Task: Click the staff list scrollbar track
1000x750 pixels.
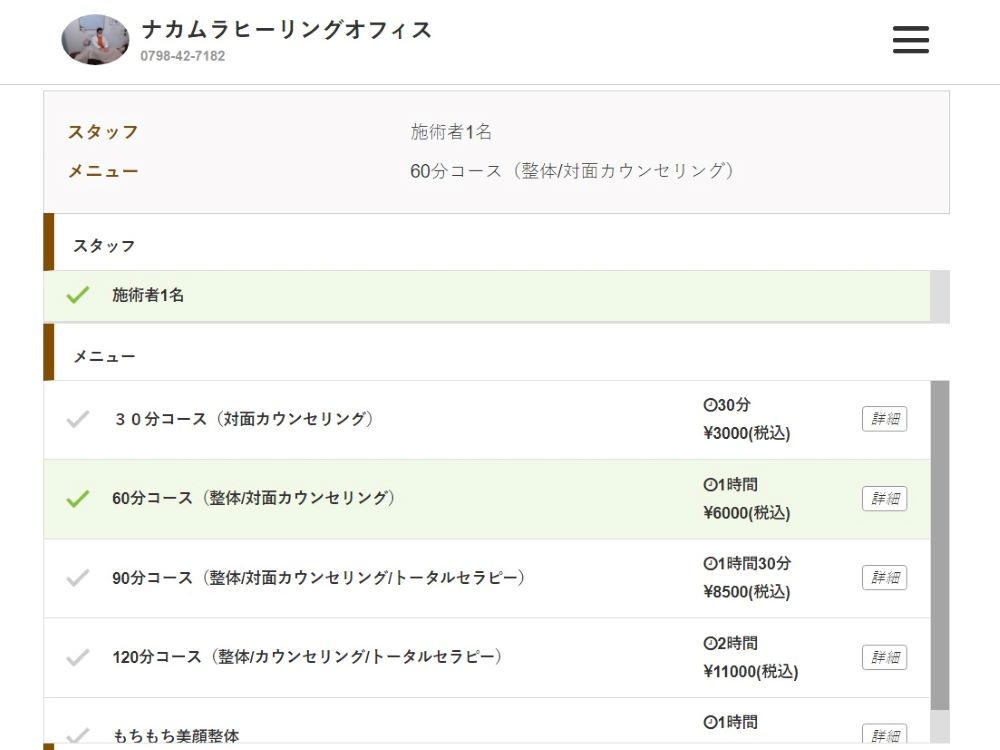Action: pos(940,296)
